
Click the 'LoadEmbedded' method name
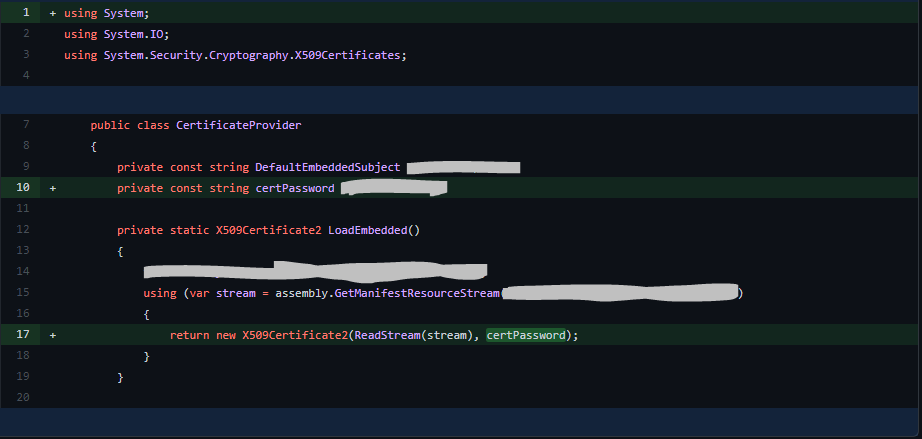click(x=368, y=230)
